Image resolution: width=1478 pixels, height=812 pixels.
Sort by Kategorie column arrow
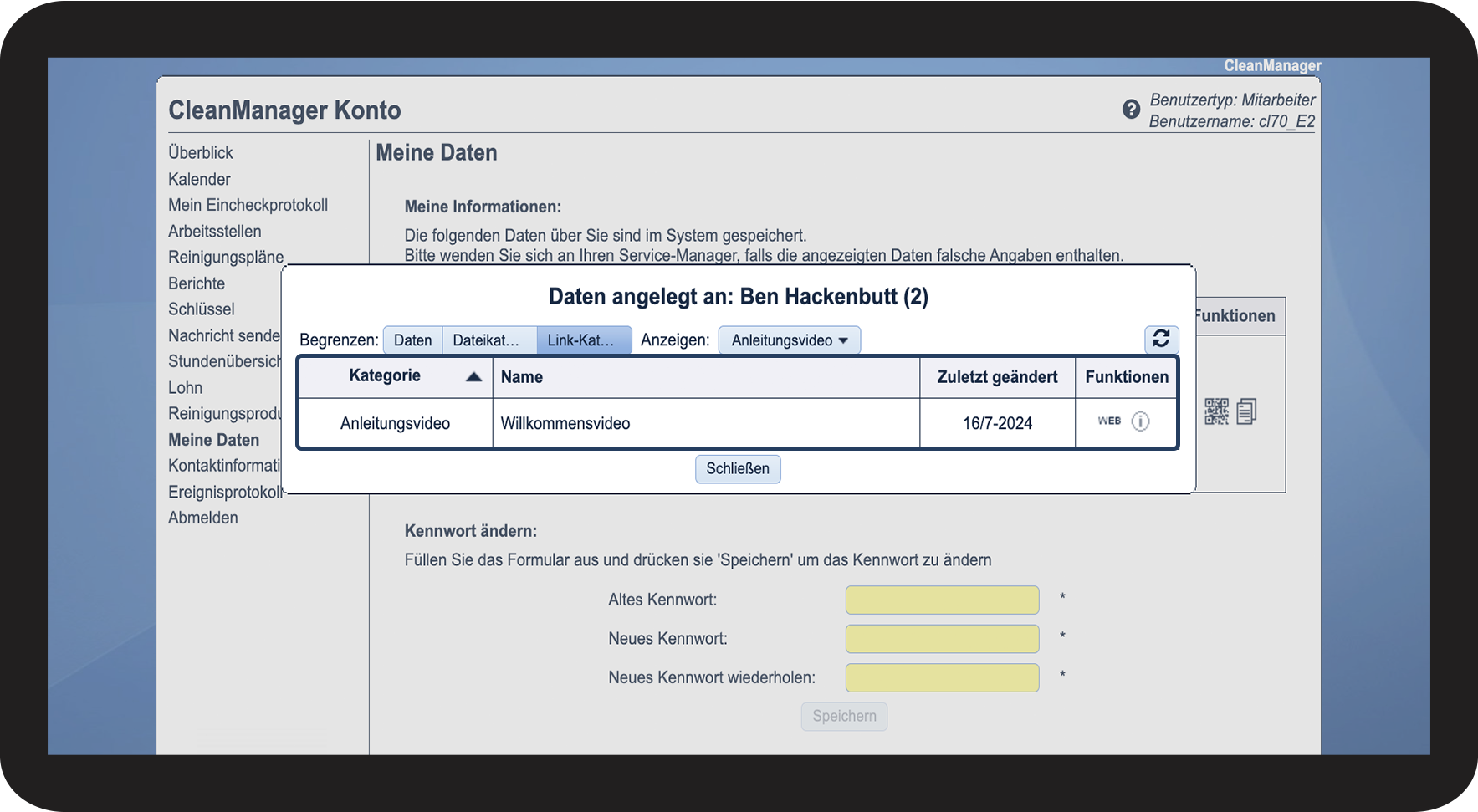(473, 377)
